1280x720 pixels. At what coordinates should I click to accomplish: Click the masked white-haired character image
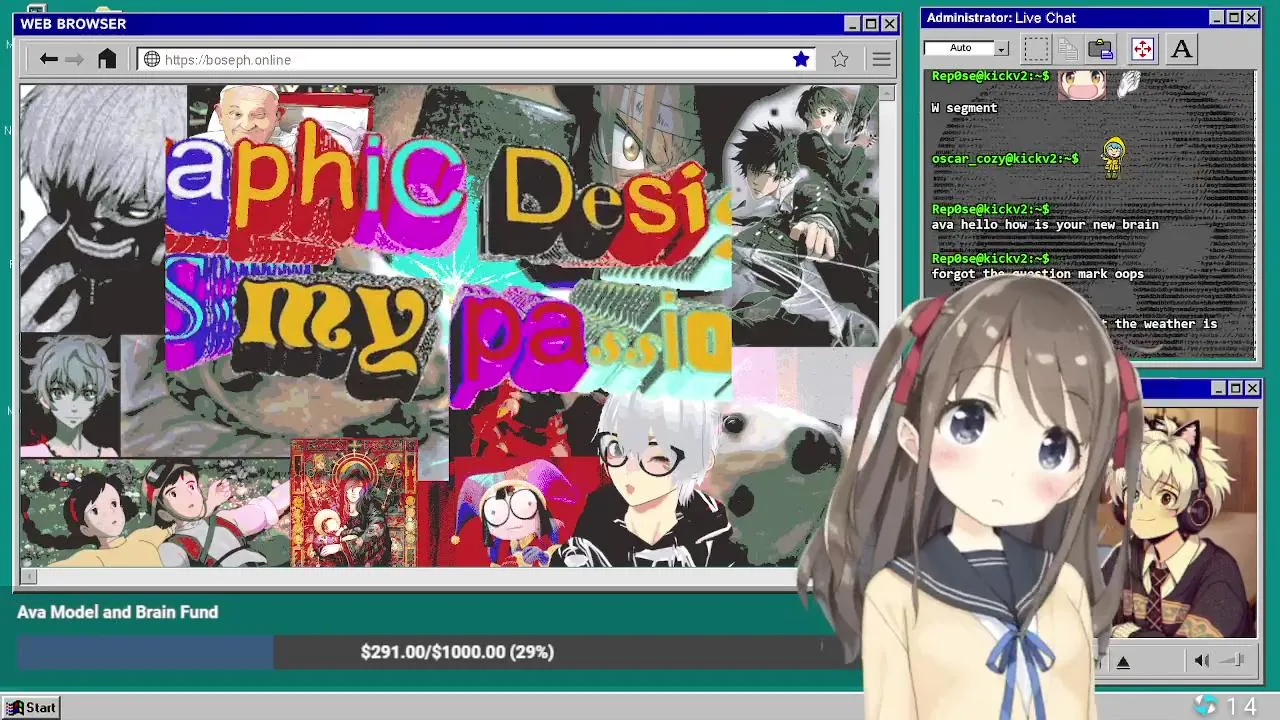(92, 208)
